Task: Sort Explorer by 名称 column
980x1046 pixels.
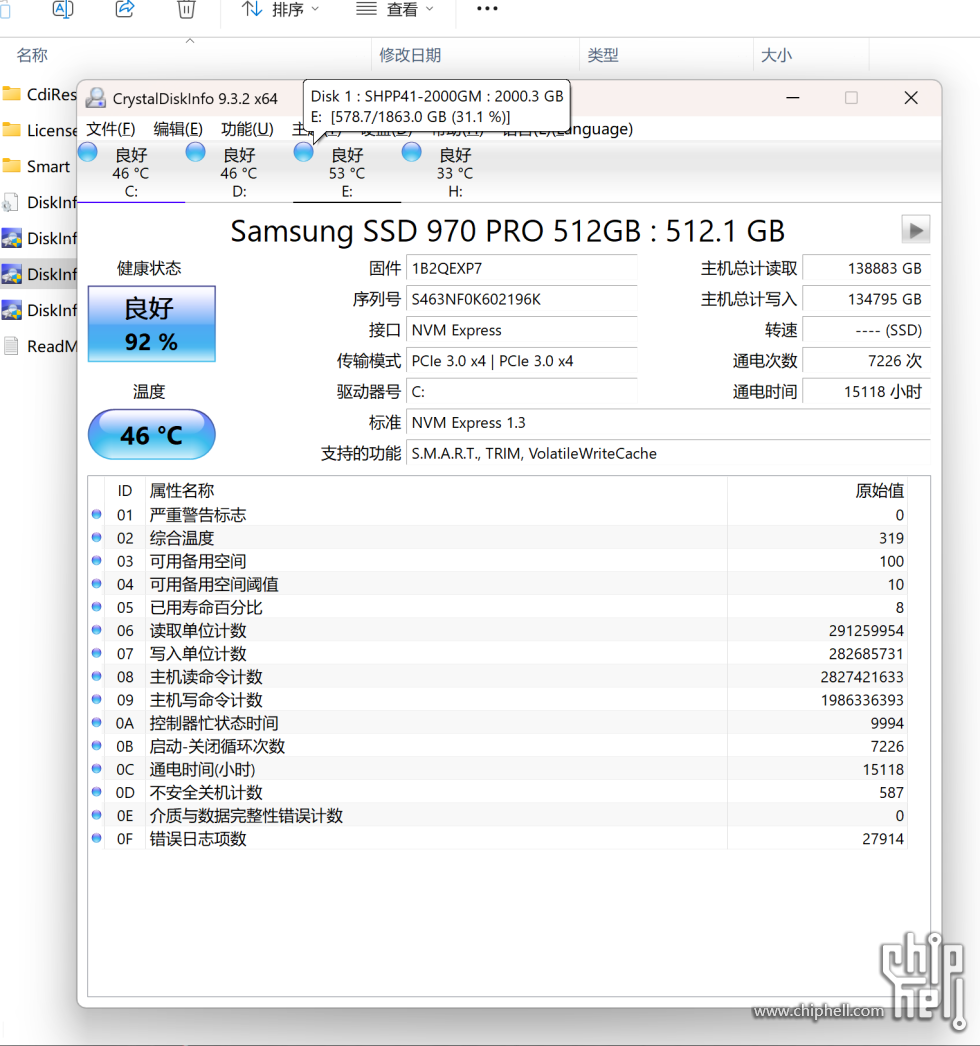Action: coord(32,55)
